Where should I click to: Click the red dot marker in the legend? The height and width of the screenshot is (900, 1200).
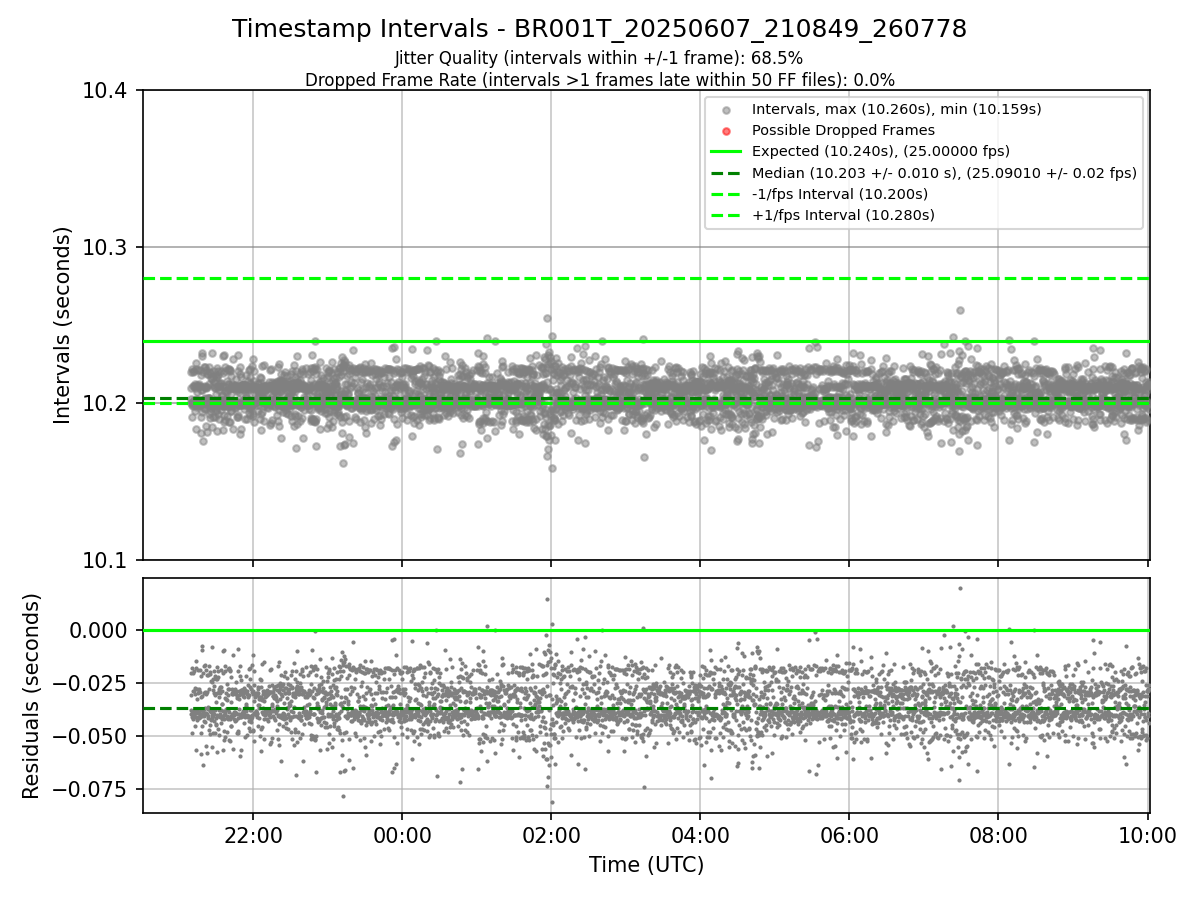click(727, 131)
